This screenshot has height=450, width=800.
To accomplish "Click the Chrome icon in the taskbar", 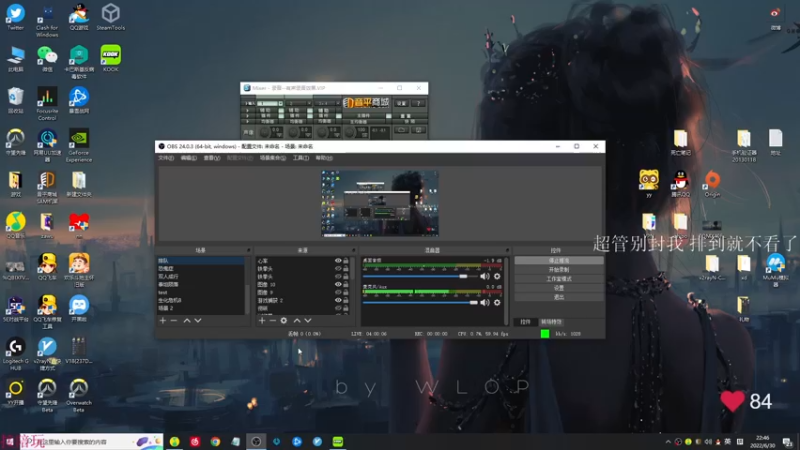I will click(x=215, y=442).
